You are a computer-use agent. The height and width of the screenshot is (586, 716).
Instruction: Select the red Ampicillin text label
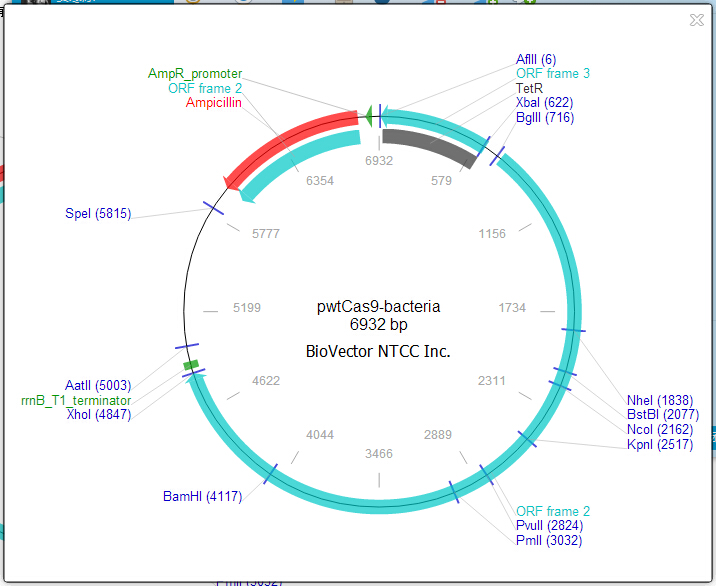(x=214, y=103)
